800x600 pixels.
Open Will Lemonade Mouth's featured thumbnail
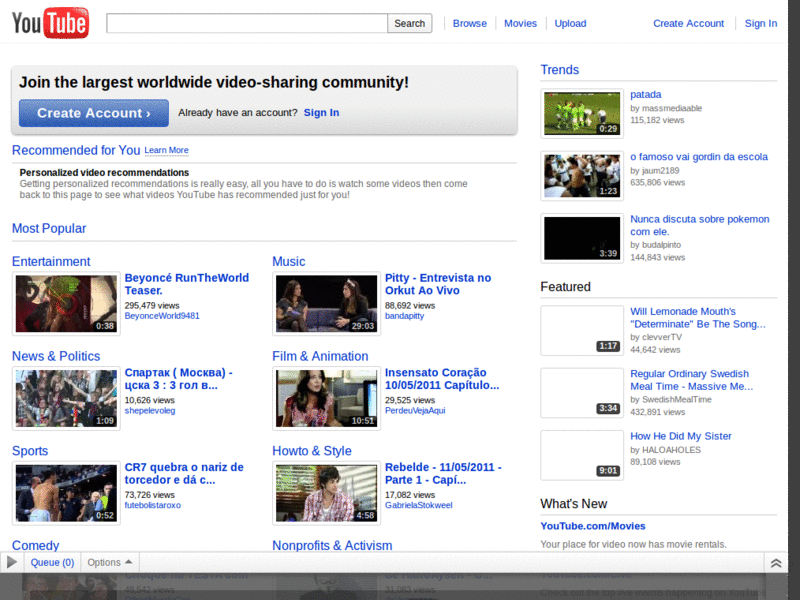pyautogui.click(x=582, y=331)
